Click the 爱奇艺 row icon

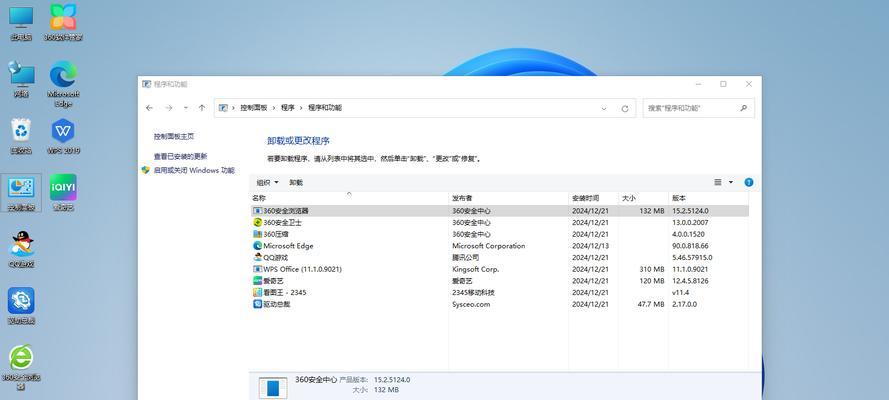tap(257, 281)
